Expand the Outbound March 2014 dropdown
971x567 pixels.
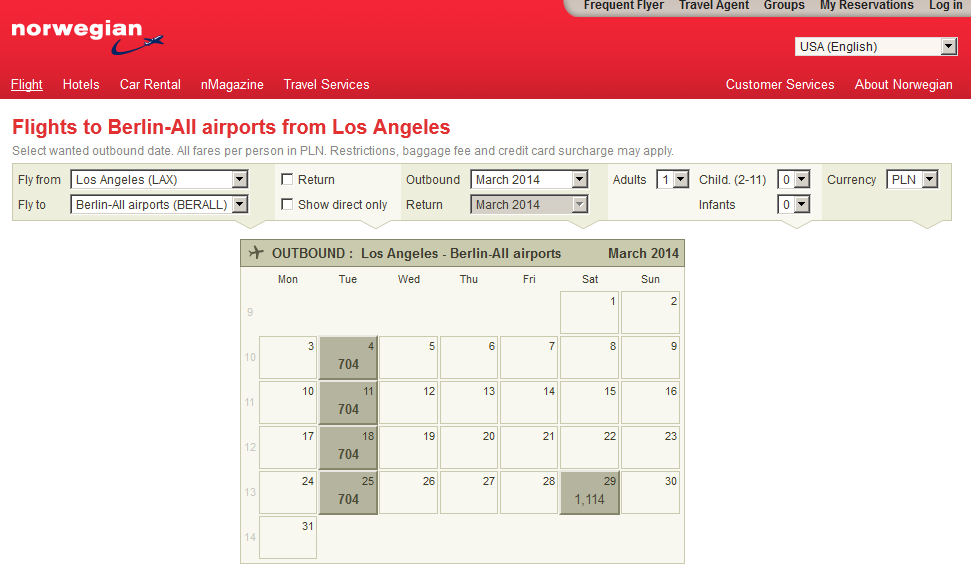click(529, 180)
